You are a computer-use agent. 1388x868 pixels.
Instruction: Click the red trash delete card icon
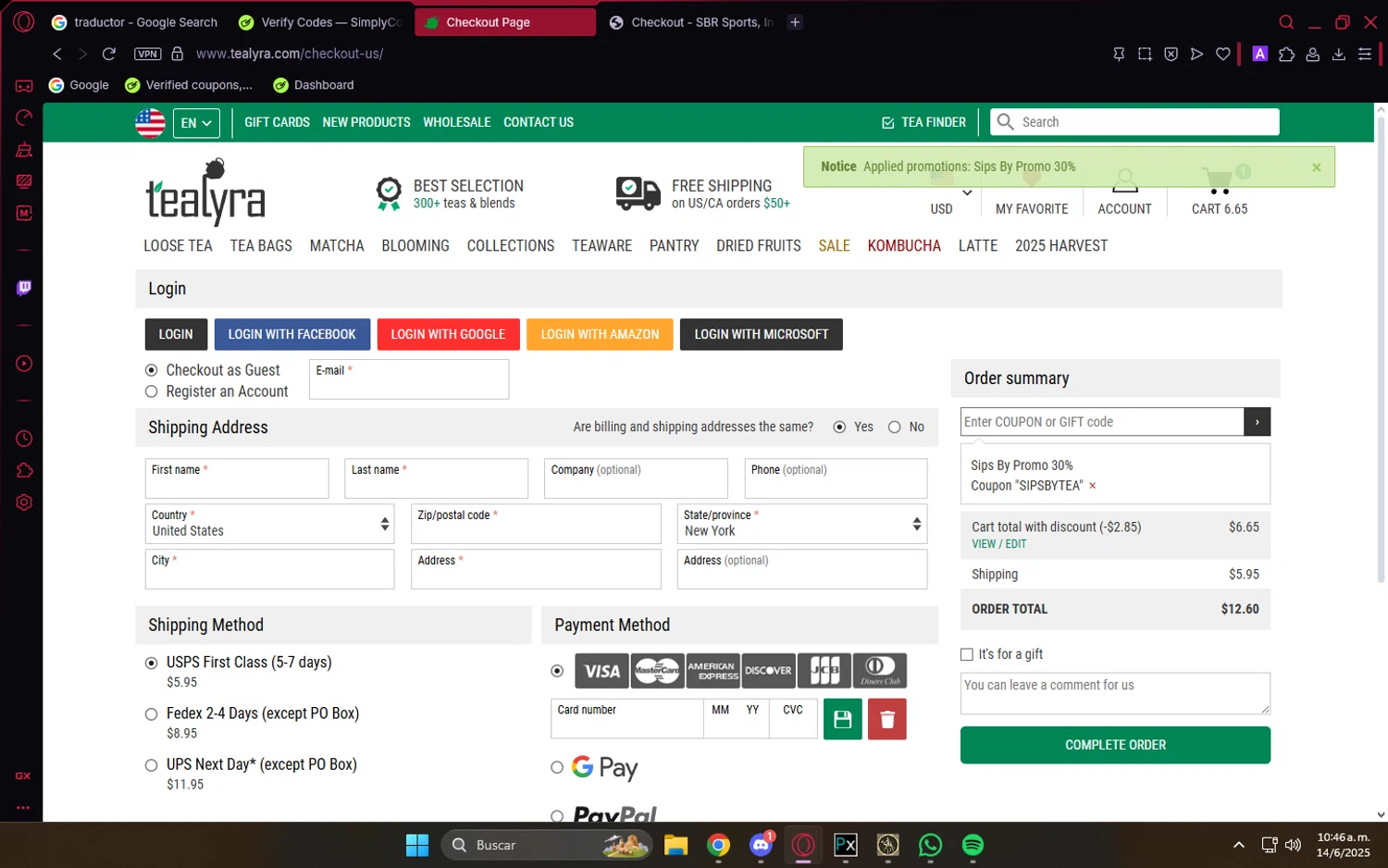pyautogui.click(x=886, y=719)
